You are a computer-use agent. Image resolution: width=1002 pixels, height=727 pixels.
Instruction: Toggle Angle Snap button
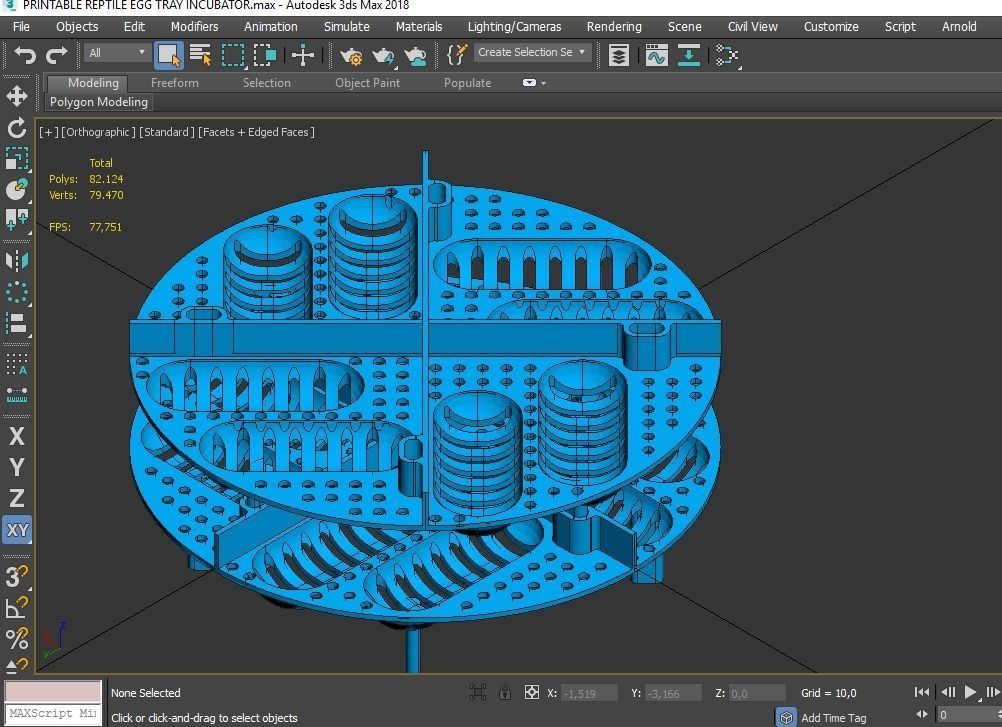(17, 607)
